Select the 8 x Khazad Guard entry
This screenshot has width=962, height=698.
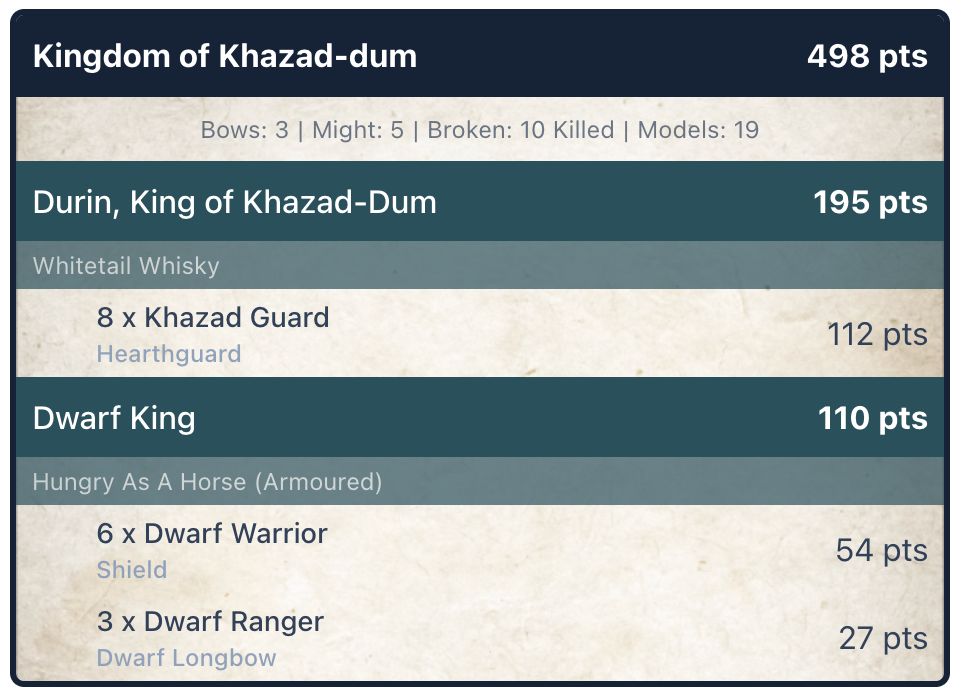point(212,318)
